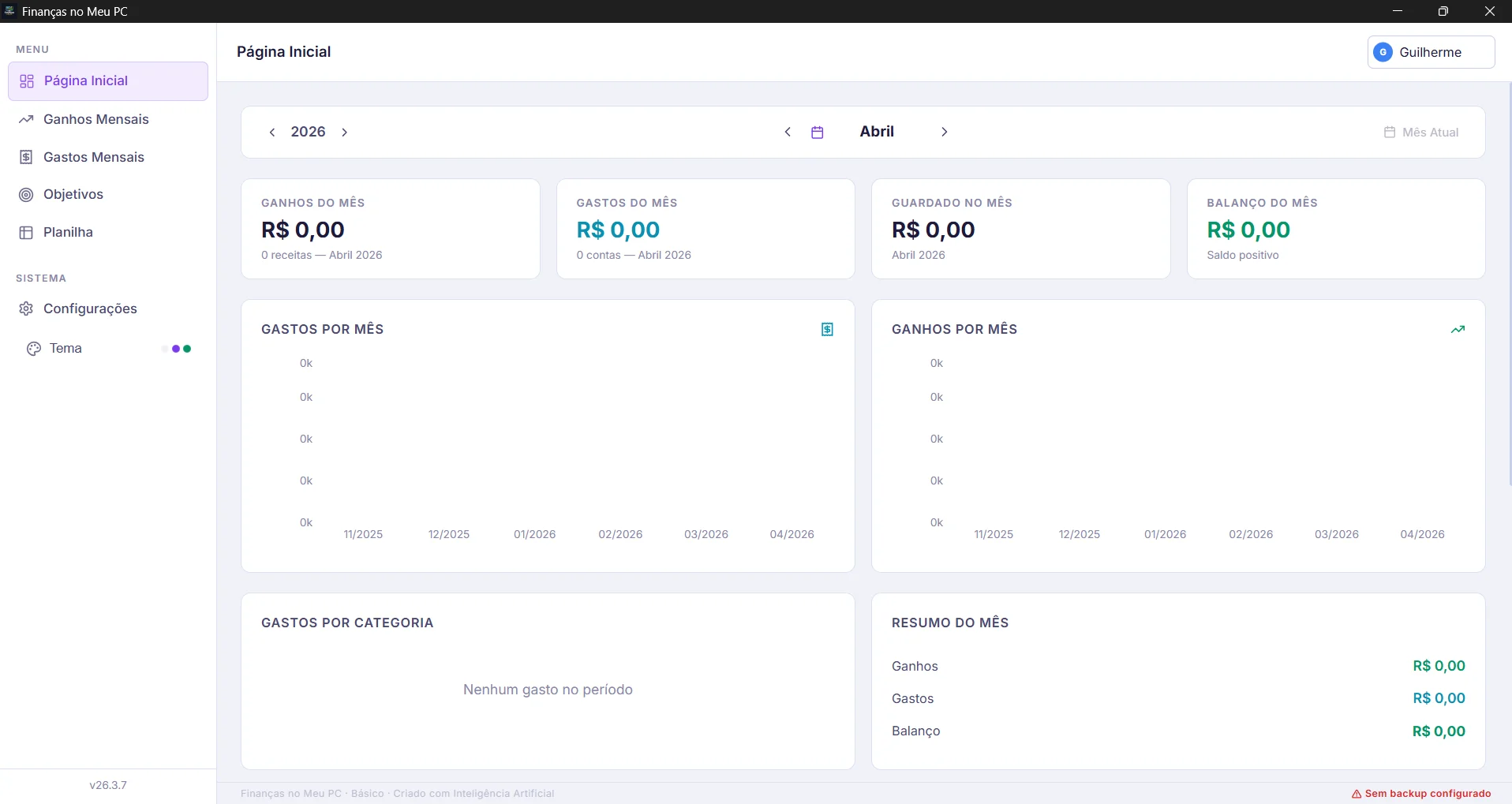Advance to the next month Maio
The image size is (1512, 804).
[944, 132]
